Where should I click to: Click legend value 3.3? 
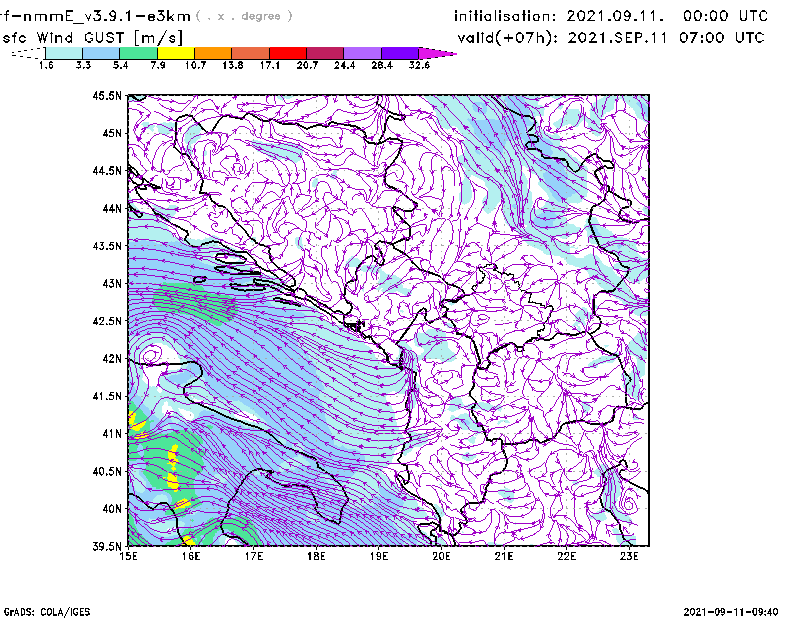(x=83, y=65)
